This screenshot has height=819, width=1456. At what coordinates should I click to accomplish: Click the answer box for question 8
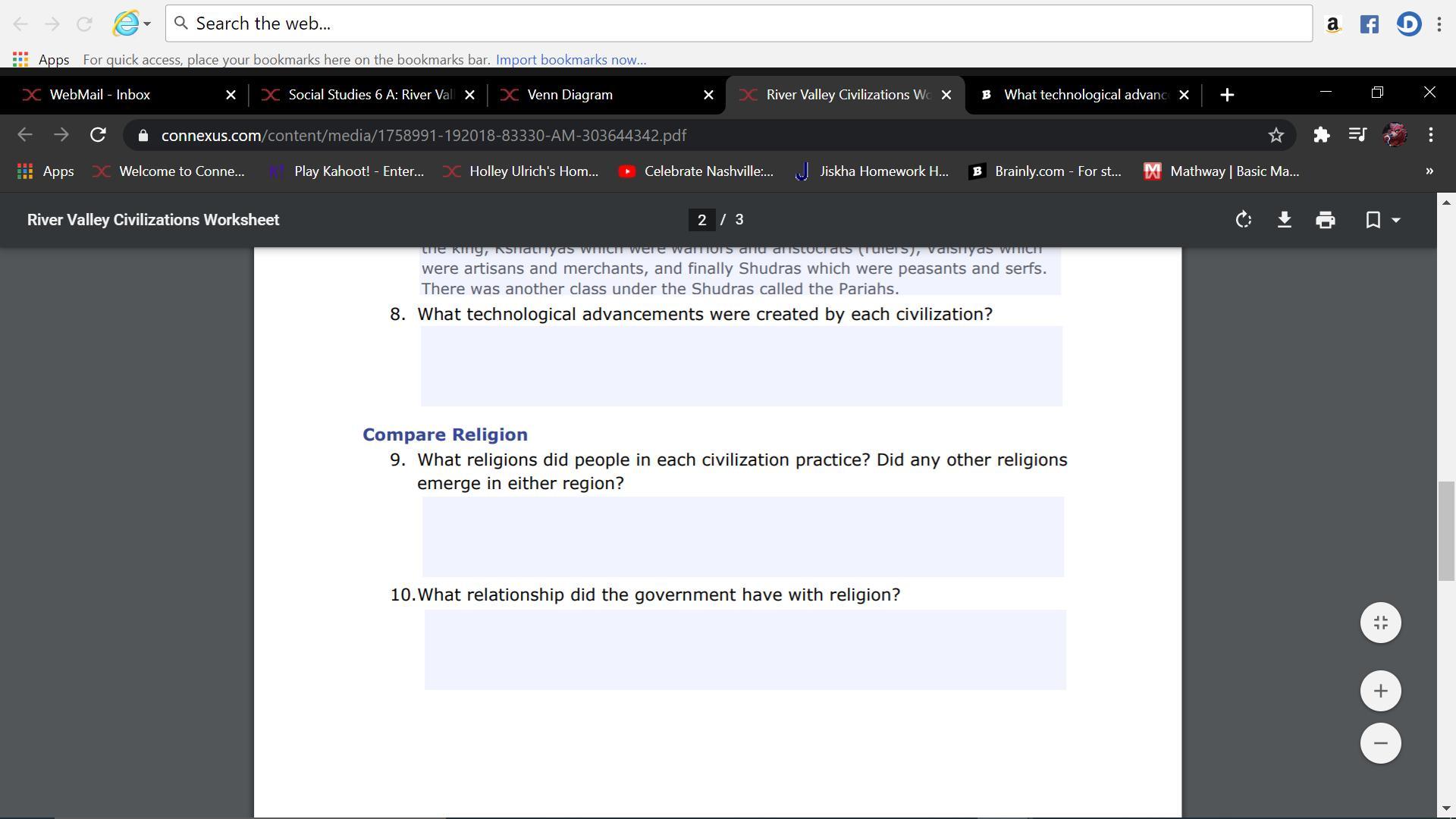741,366
